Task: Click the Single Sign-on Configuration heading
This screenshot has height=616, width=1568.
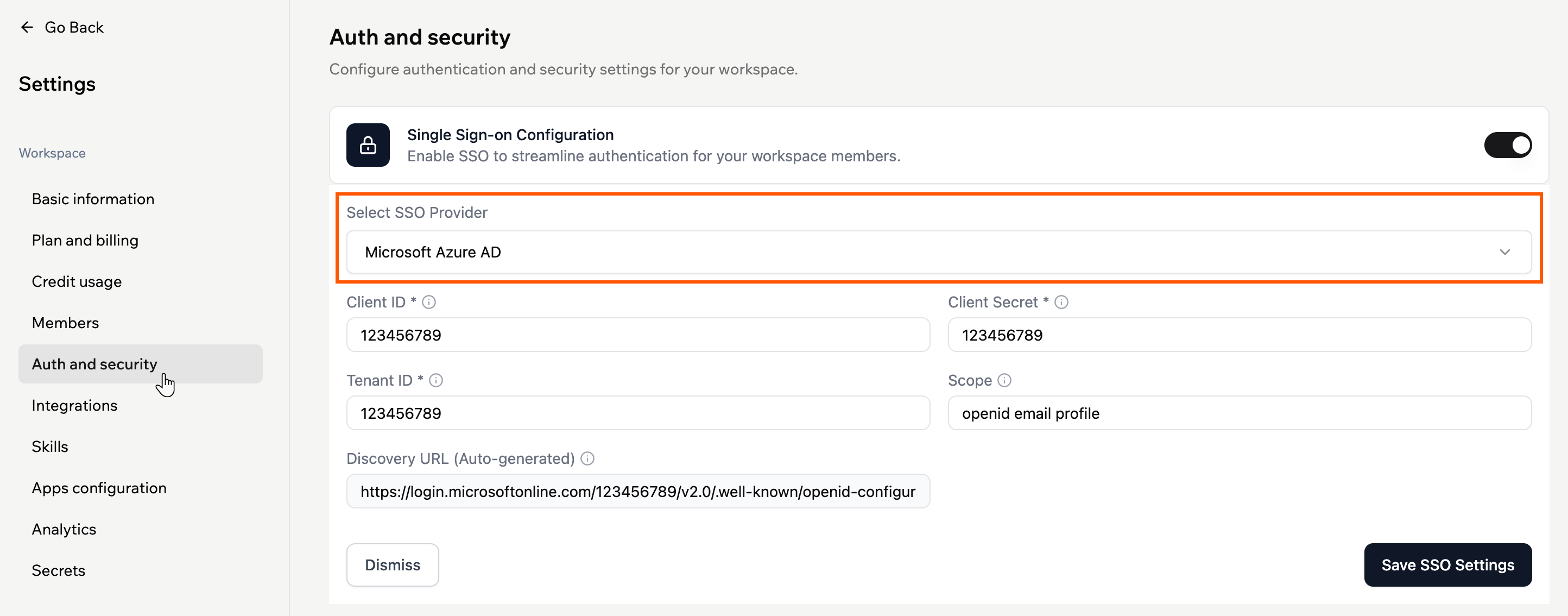Action: pos(510,135)
